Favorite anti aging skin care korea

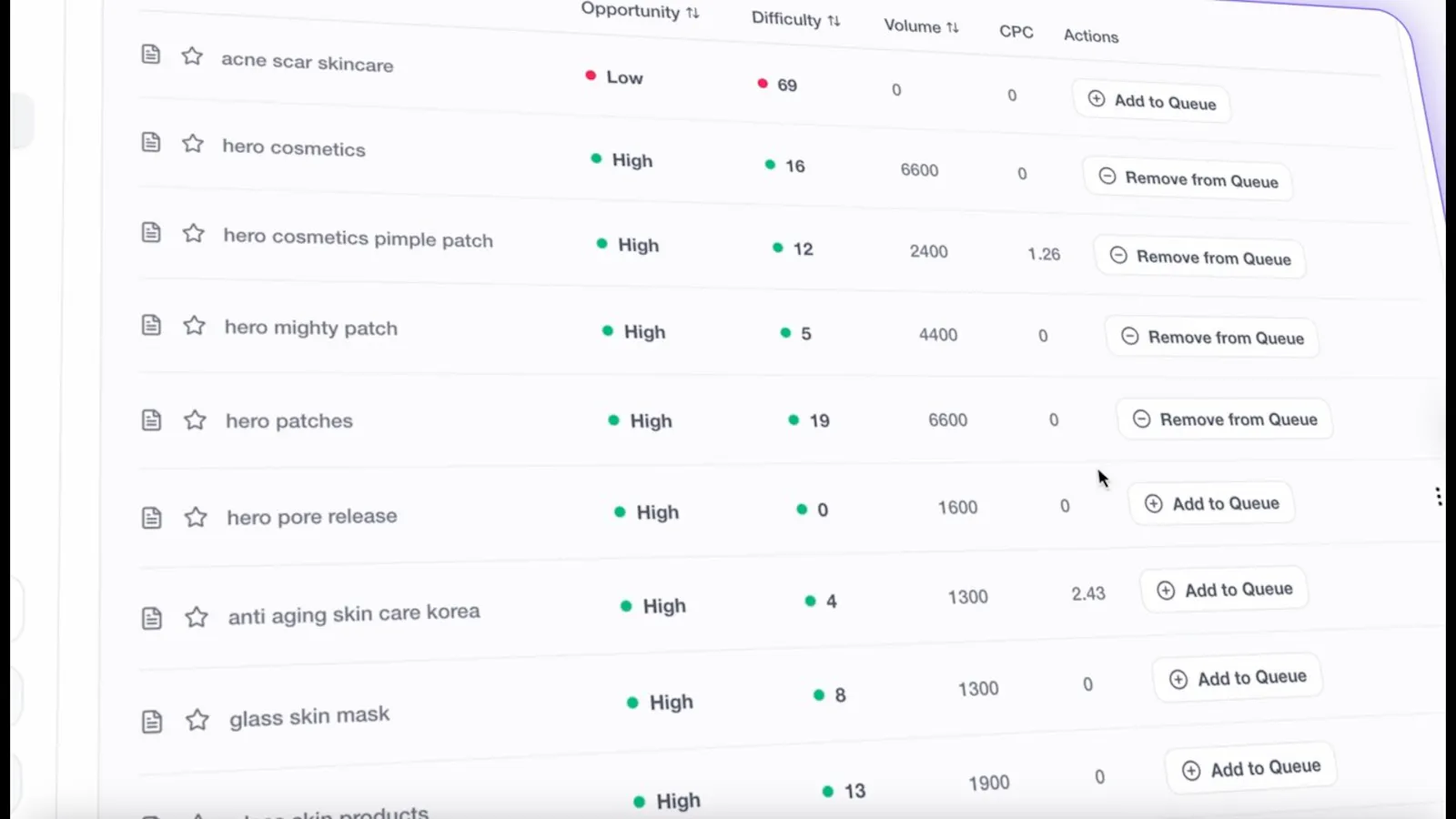tap(197, 617)
